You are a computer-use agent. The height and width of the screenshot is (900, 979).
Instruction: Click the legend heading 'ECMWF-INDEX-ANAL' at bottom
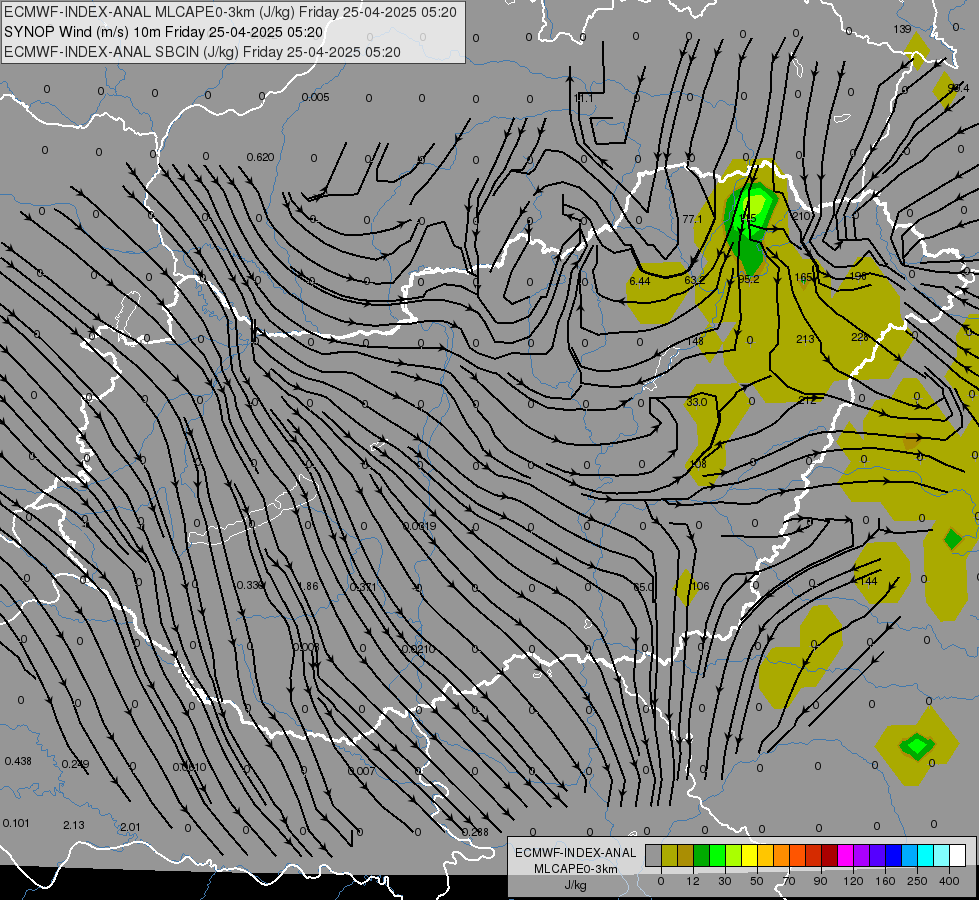point(576,853)
